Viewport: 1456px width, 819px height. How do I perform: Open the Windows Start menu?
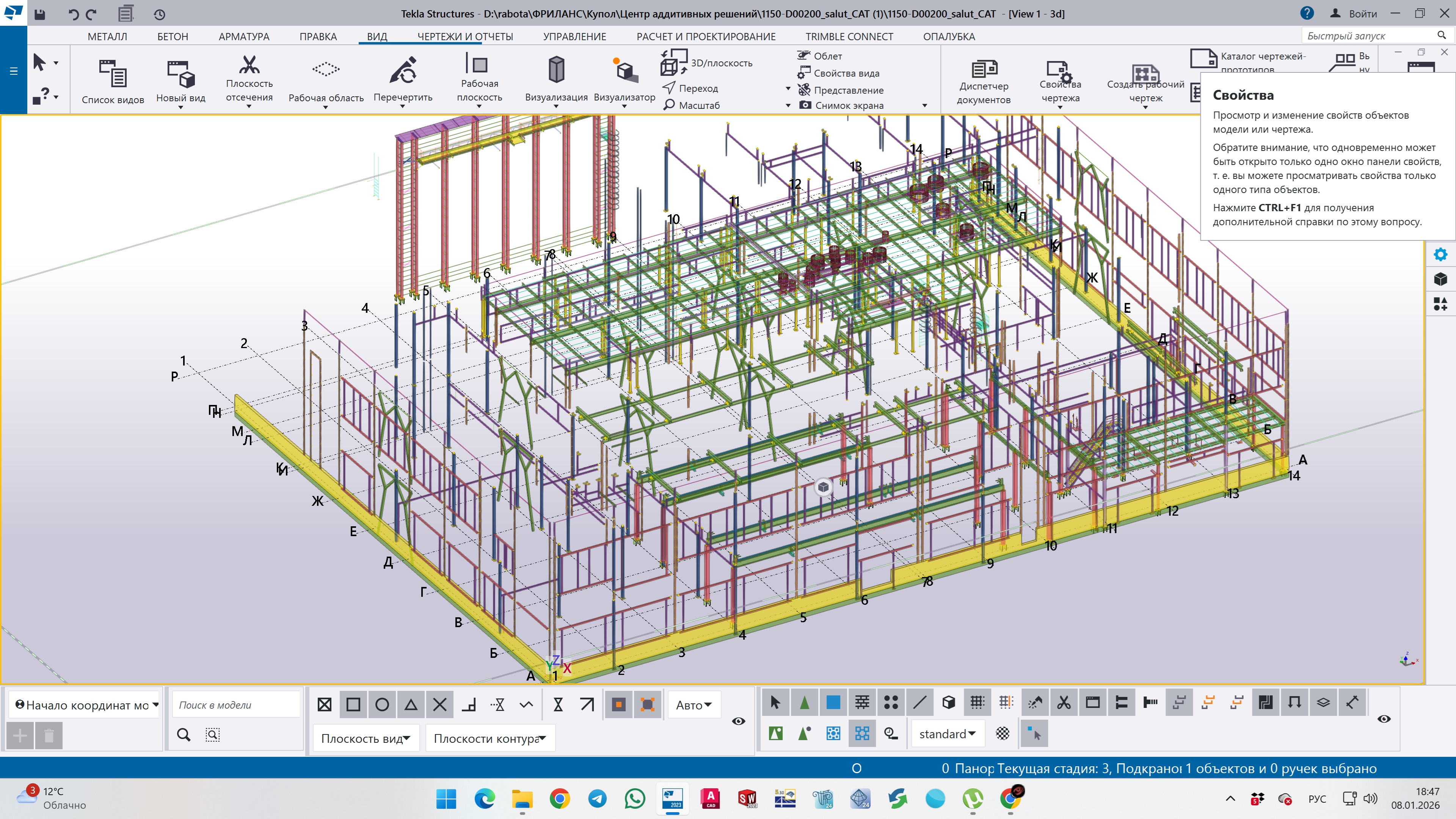(446, 799)
